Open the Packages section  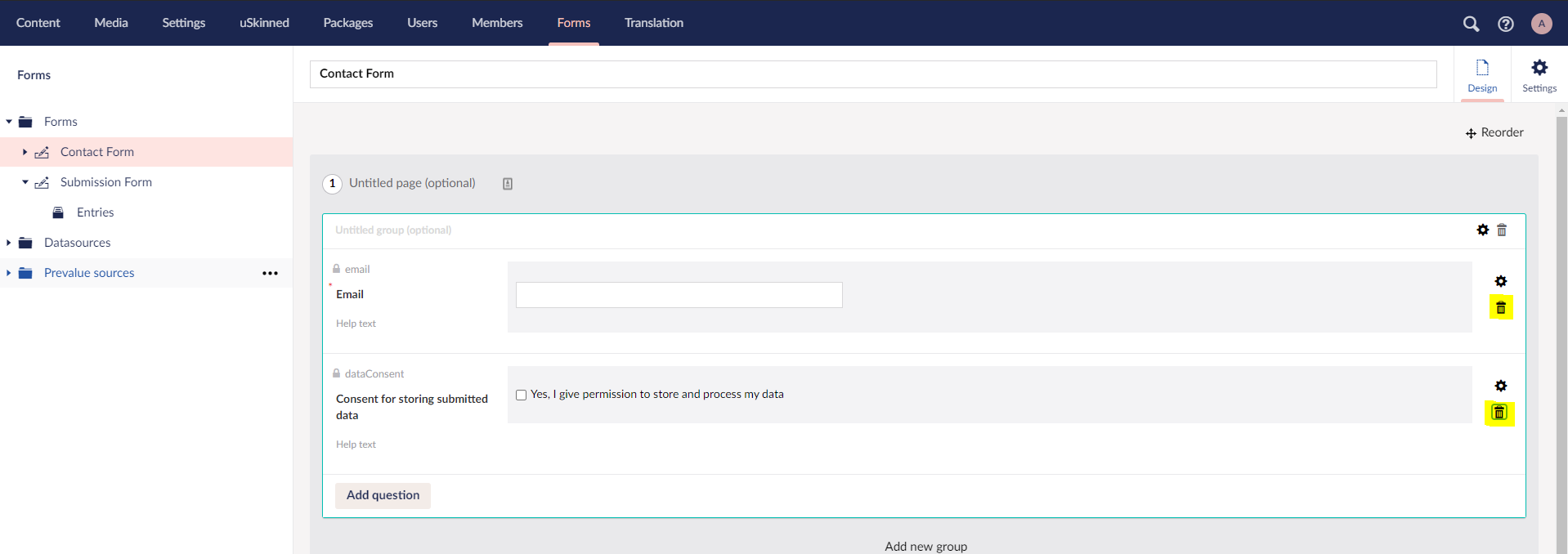click(348, 23)
